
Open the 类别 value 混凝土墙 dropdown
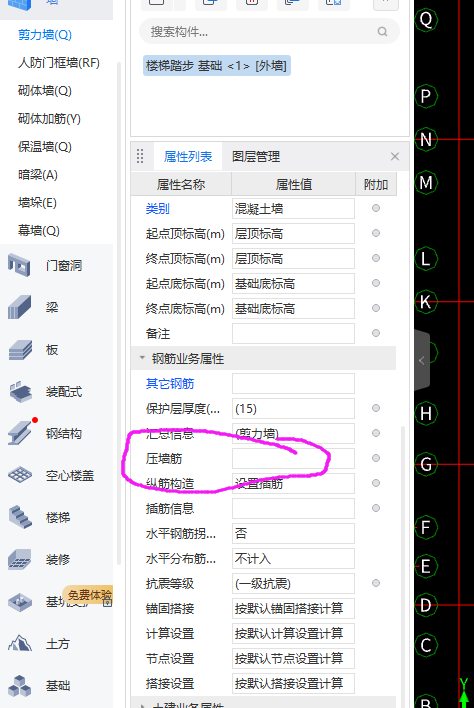coord(293,209)
